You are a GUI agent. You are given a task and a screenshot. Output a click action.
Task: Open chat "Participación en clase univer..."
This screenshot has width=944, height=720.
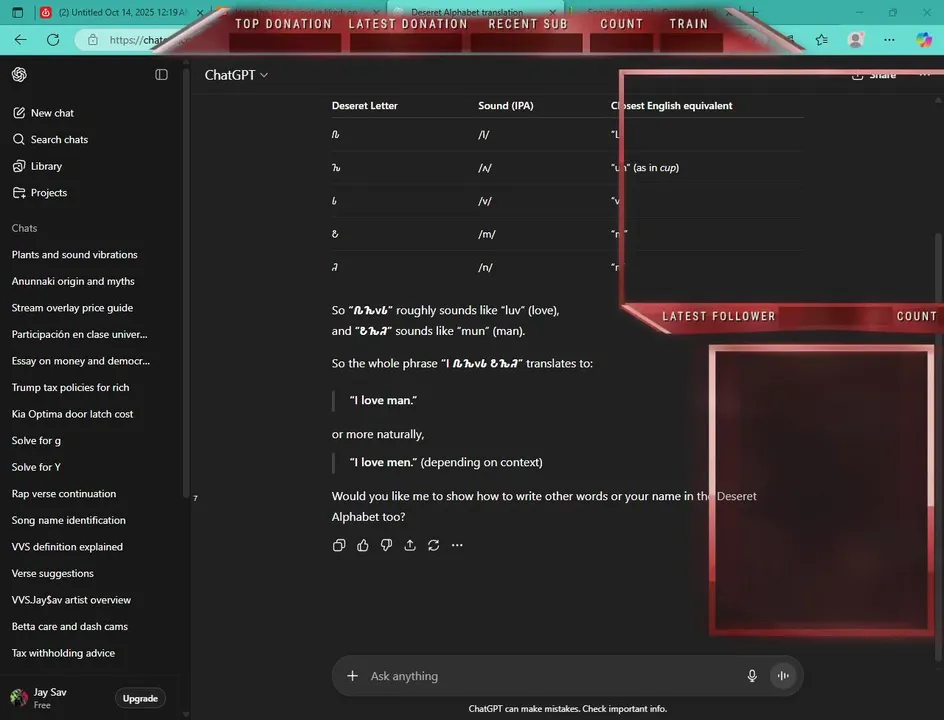click(x=79, y=334)
